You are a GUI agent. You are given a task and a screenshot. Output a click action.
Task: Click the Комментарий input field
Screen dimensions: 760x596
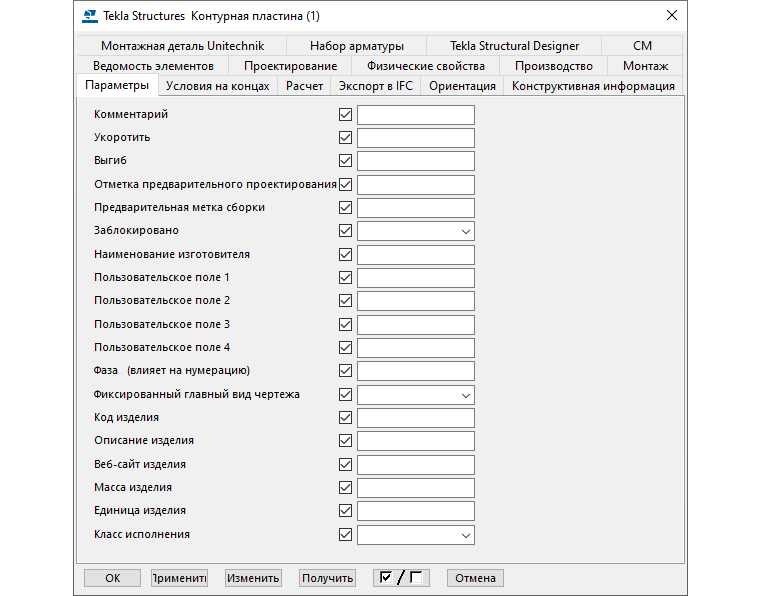point(416,115)
